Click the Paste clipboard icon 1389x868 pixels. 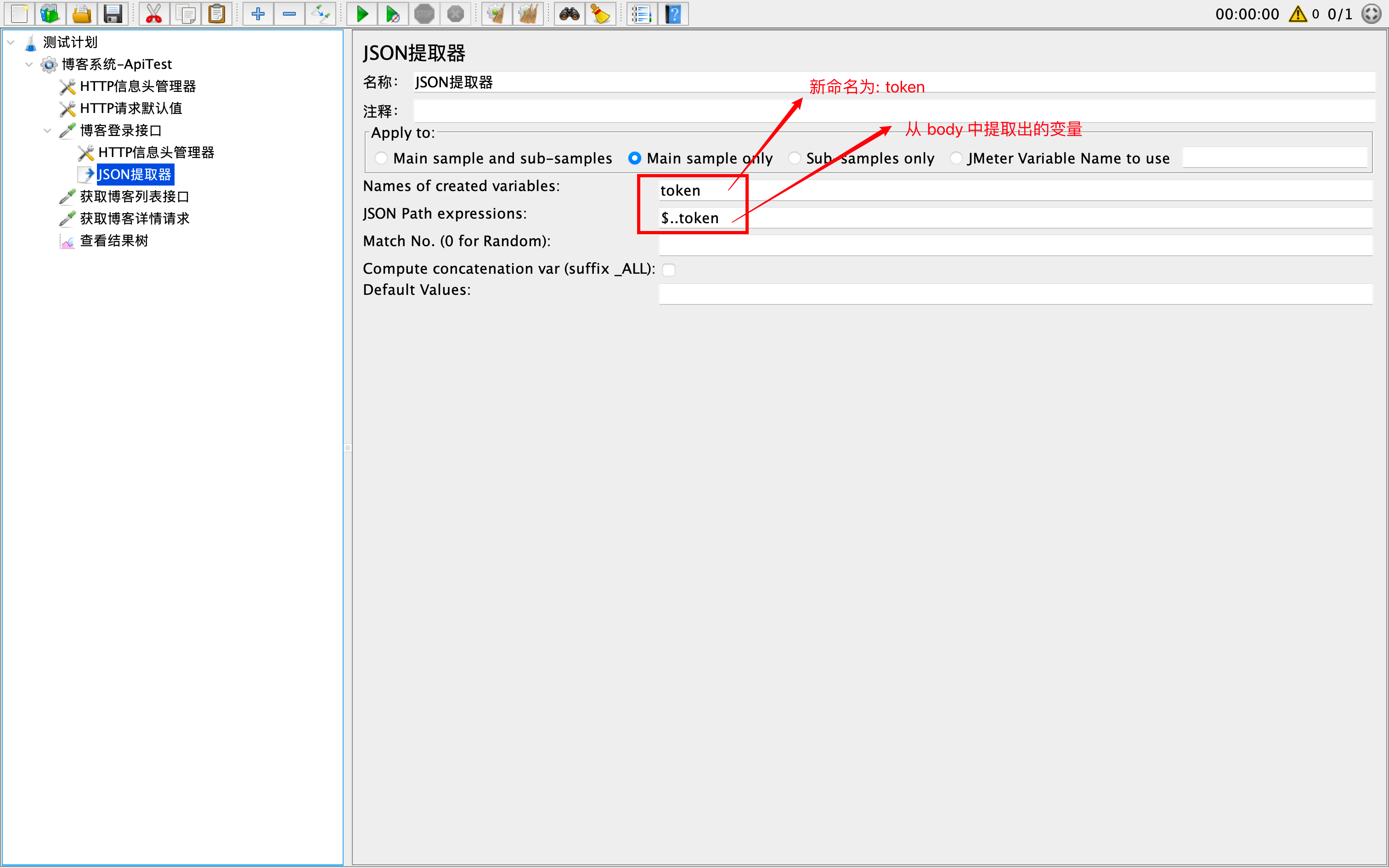(217, 14)
